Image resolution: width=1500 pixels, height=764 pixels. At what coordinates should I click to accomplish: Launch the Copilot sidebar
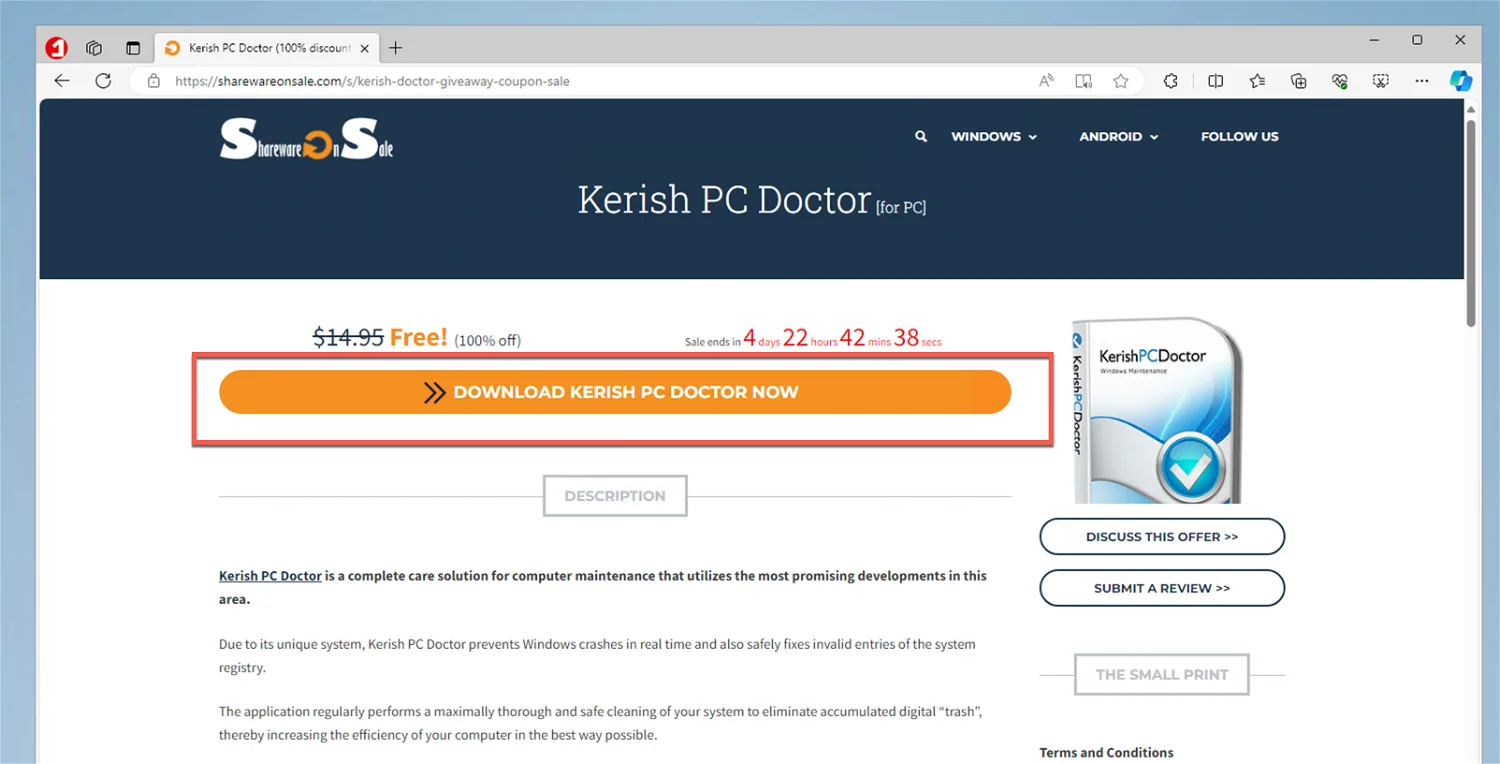[1461, 81]
